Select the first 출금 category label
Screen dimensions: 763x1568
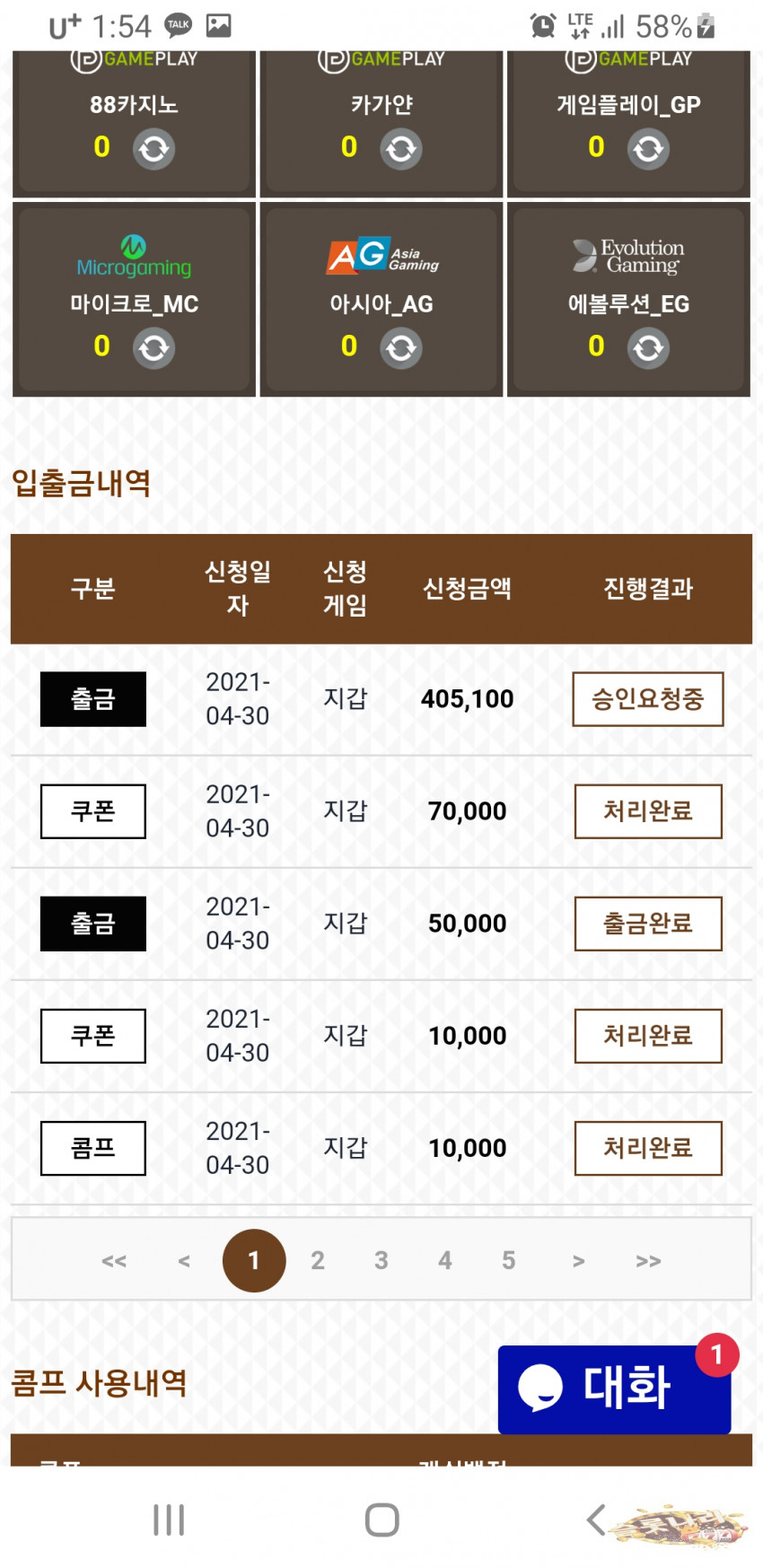93,699
